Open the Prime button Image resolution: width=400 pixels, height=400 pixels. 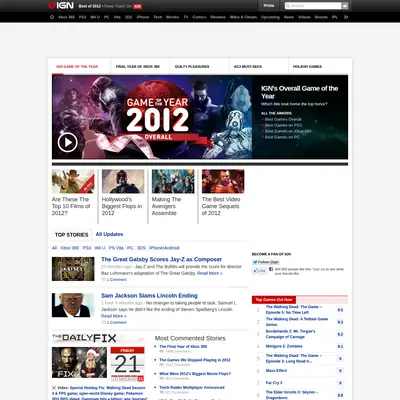[x=269, y=6]
